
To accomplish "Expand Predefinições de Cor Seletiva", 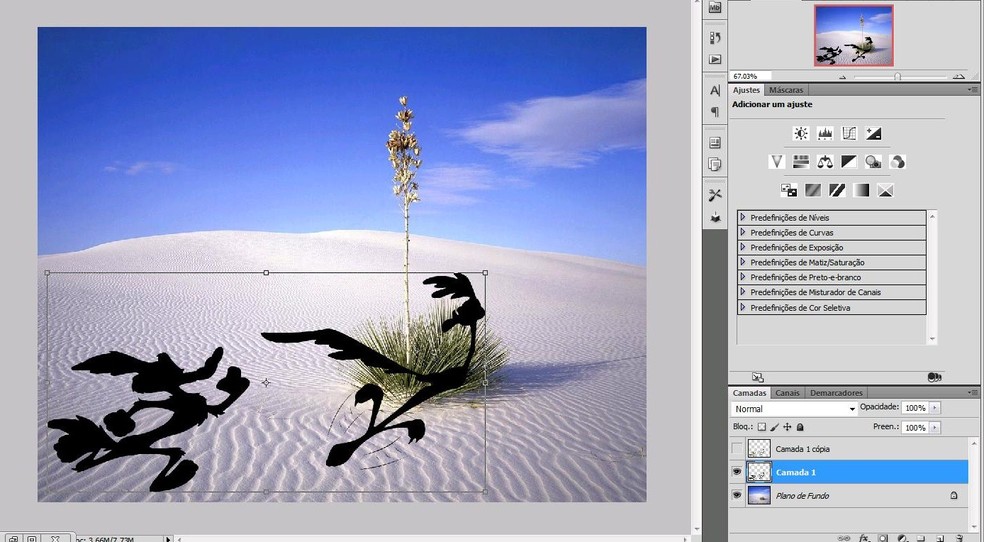I will pyautogui.click(x=742, y=307).
